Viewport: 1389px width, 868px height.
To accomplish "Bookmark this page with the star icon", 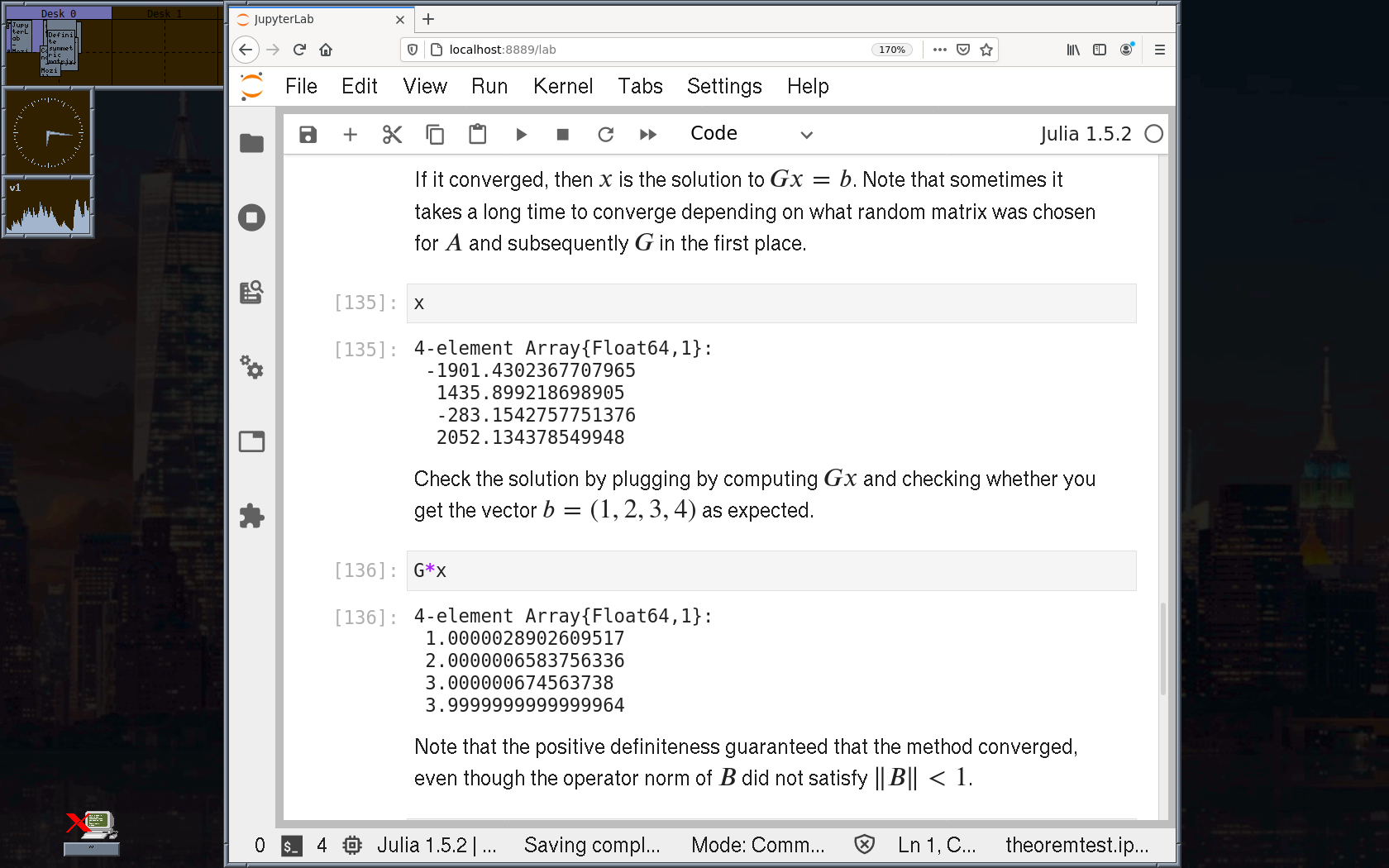I will 986,50.
